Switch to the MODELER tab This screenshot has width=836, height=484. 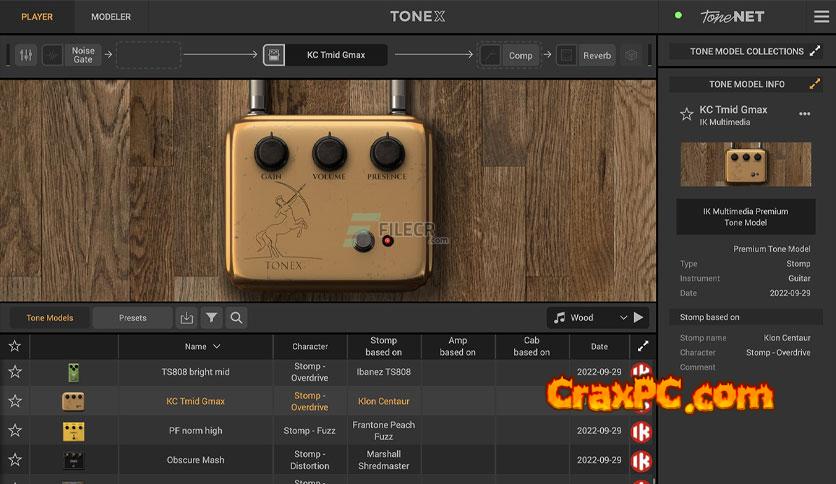[x=111, y=17]
